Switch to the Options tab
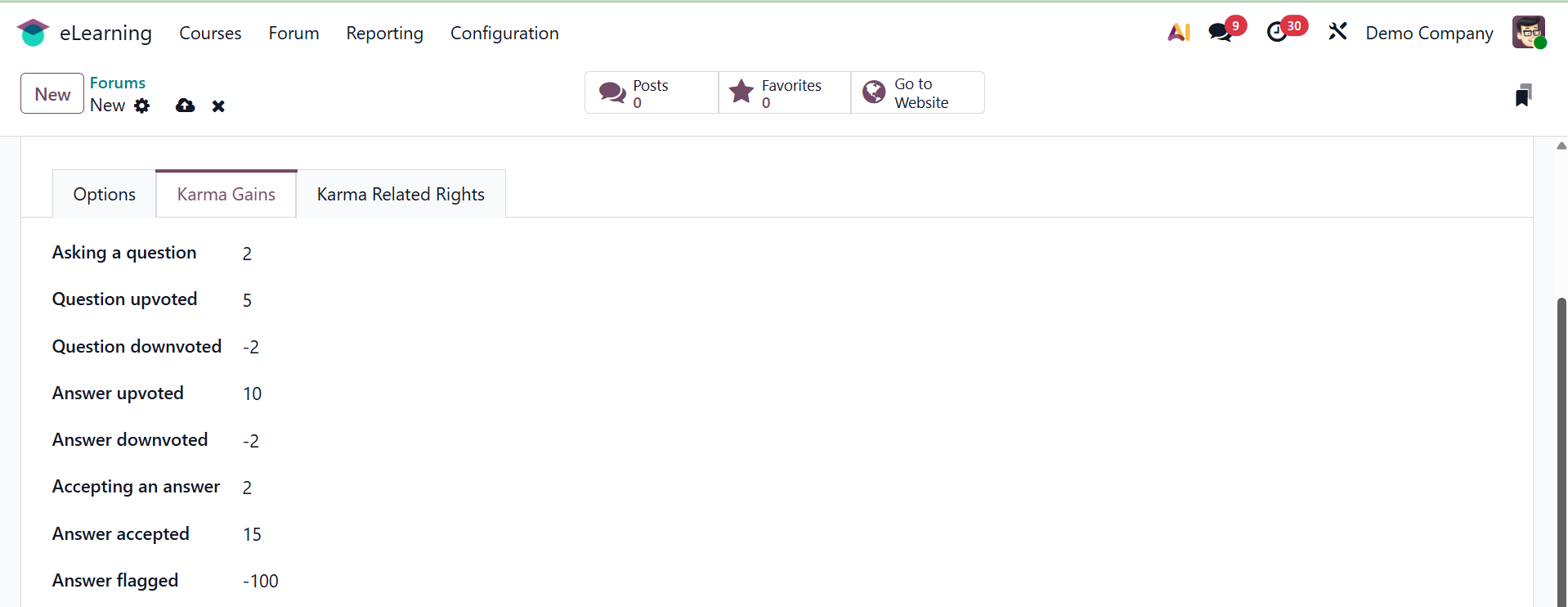This screenshot has width=1568, height=607. pyautogui.click(x=105, y=195)
